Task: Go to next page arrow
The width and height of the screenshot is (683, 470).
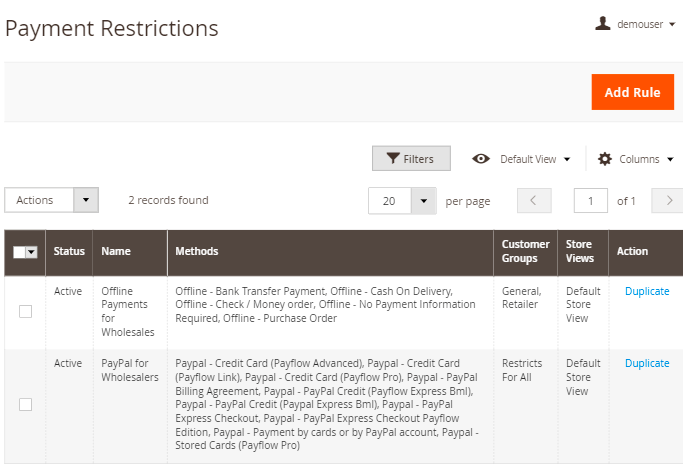Action: (667, 201)
